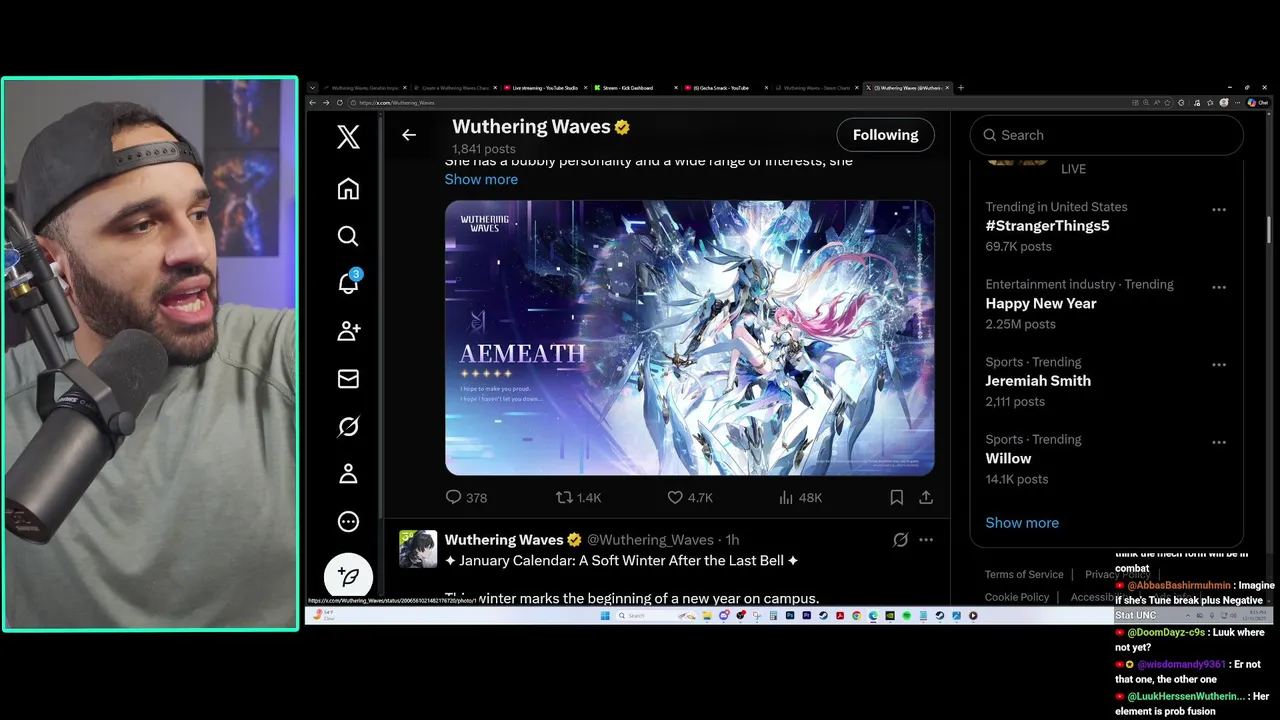Open Windows Start button on taskbar
The height and width of the screenshot is (720, 1280).
click(x=605, y=616)
